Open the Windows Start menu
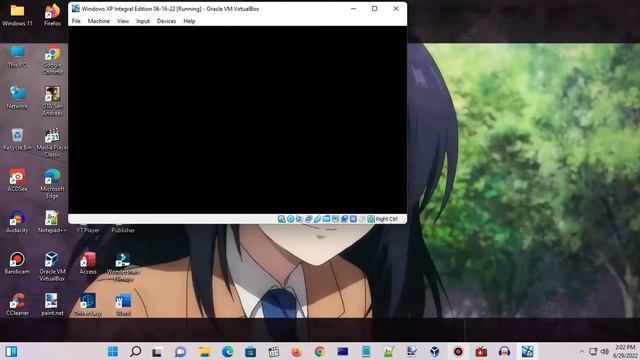 point(113,351)
